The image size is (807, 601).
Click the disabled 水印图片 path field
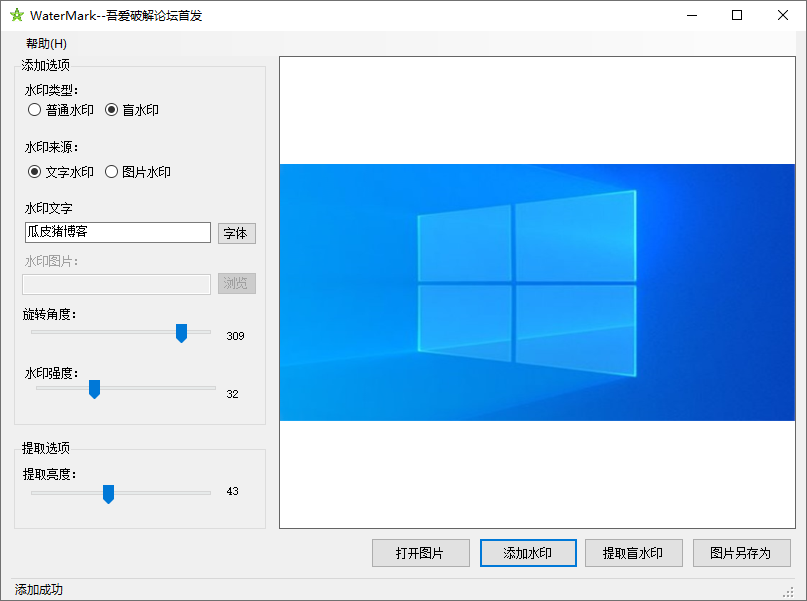point(117,284)
